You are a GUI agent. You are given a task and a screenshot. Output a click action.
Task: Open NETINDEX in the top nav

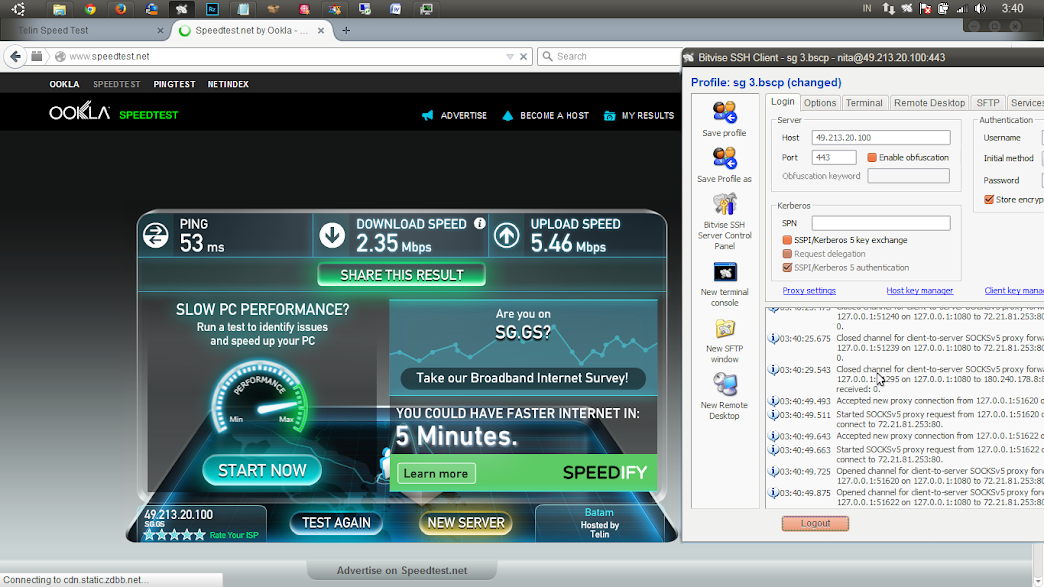tap(228, 85)
